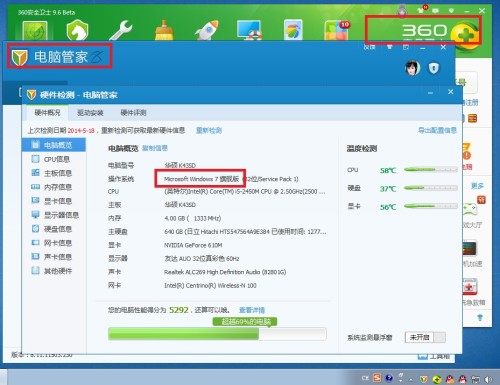Switch to 硬件评测 tab
Image resolution: width=500 pixels, height=385 pixels.
(x=133, y=113)
